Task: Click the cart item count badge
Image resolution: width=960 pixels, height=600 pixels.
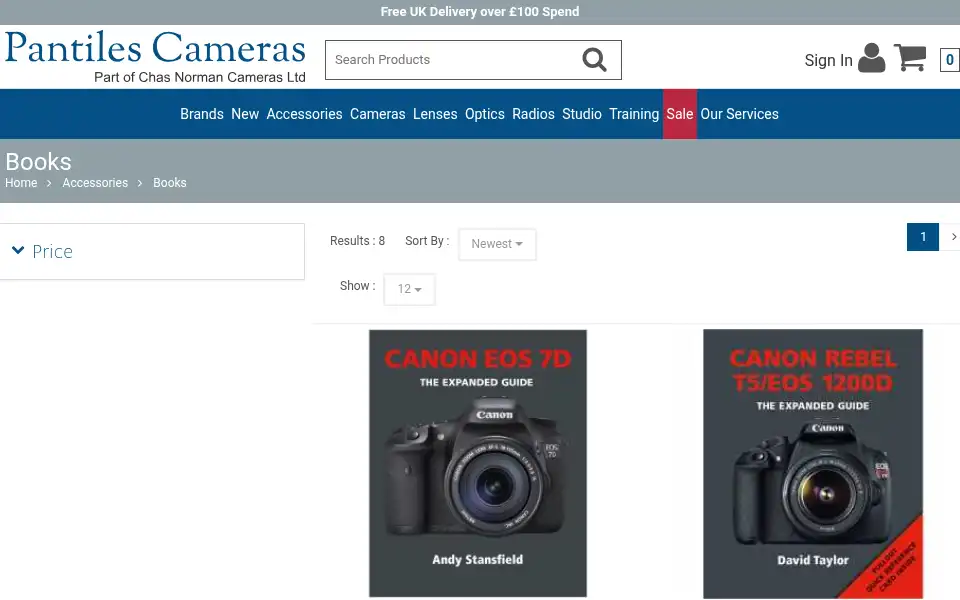Action: 950,60
